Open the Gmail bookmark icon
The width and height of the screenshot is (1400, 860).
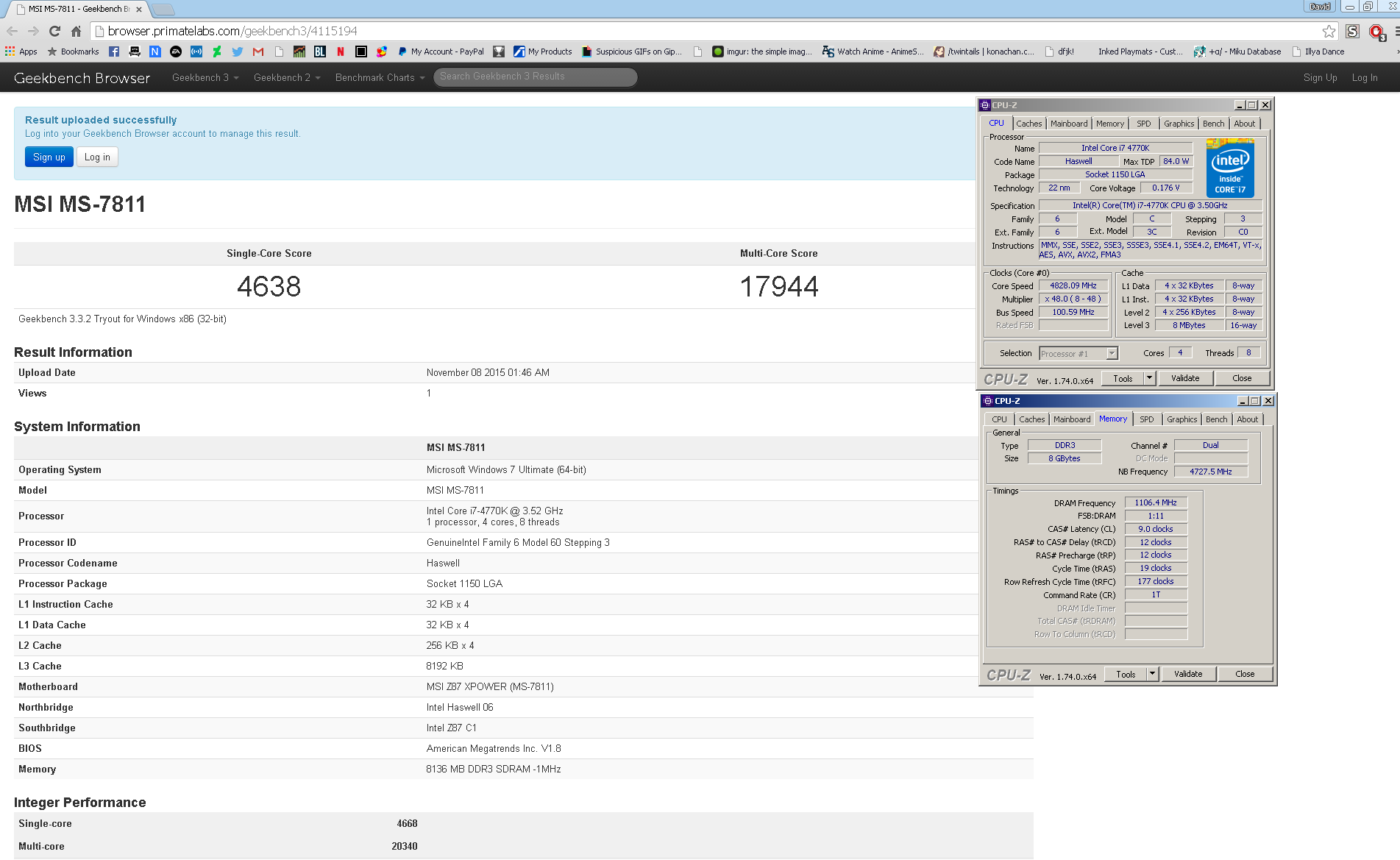point(258,51)
